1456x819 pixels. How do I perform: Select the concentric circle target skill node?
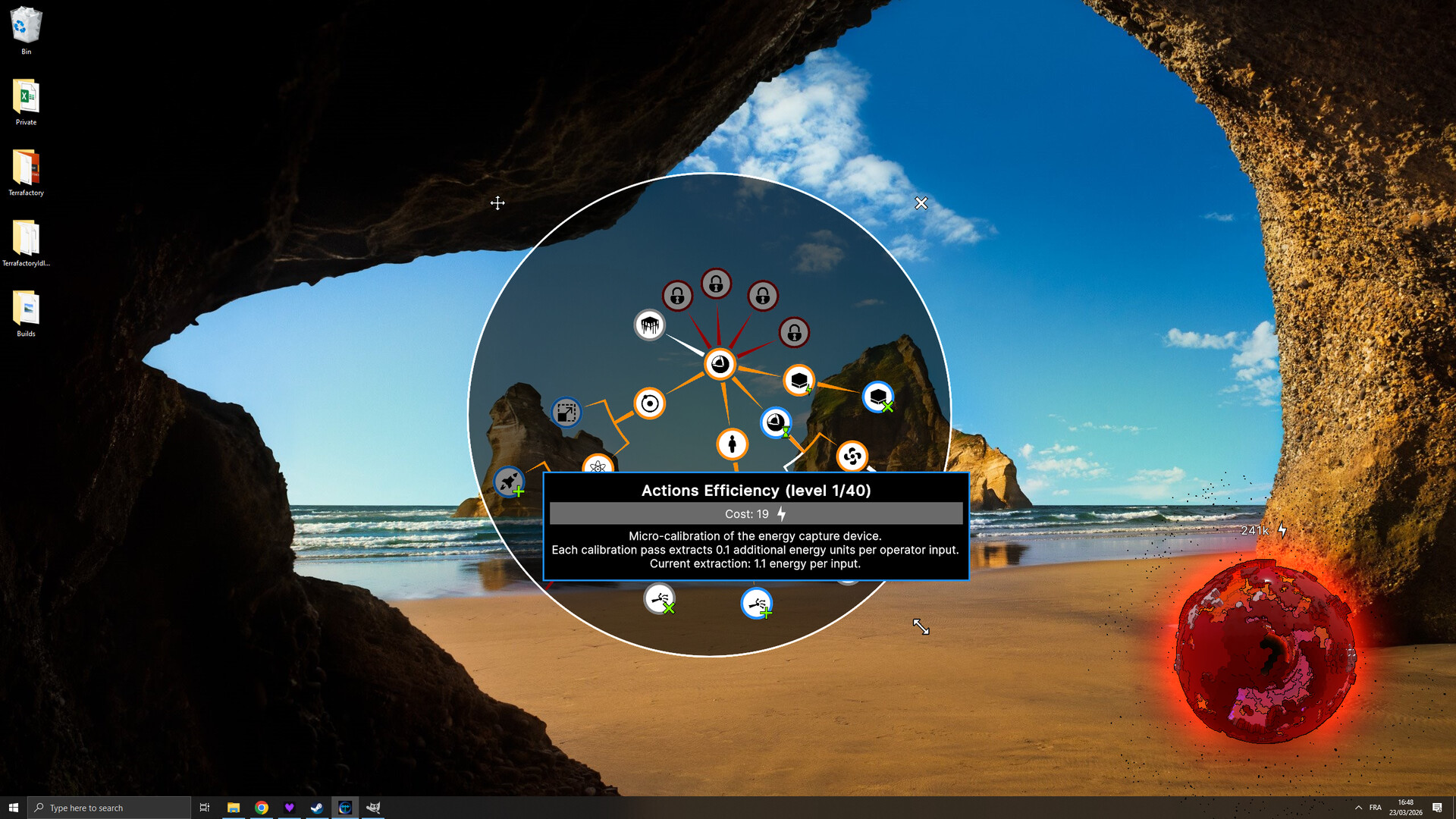click(x=649, y=403)
